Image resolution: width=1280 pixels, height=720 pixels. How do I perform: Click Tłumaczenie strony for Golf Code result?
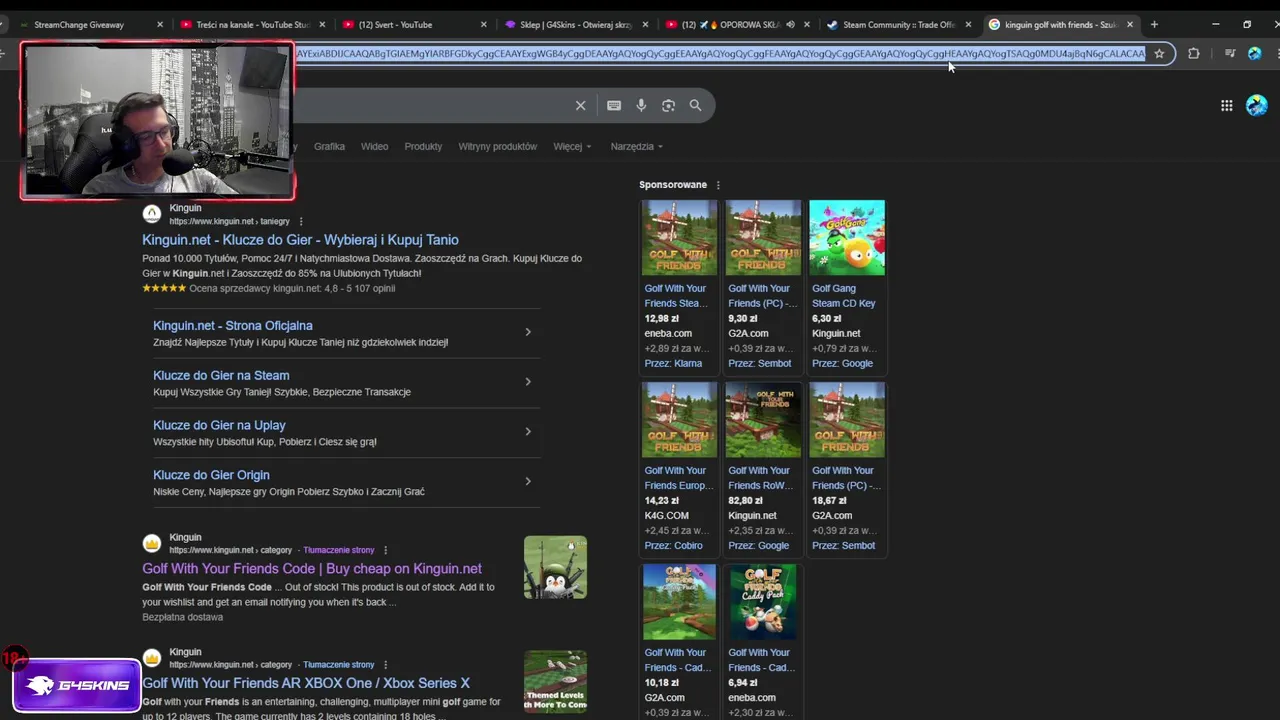click(338, 550)
